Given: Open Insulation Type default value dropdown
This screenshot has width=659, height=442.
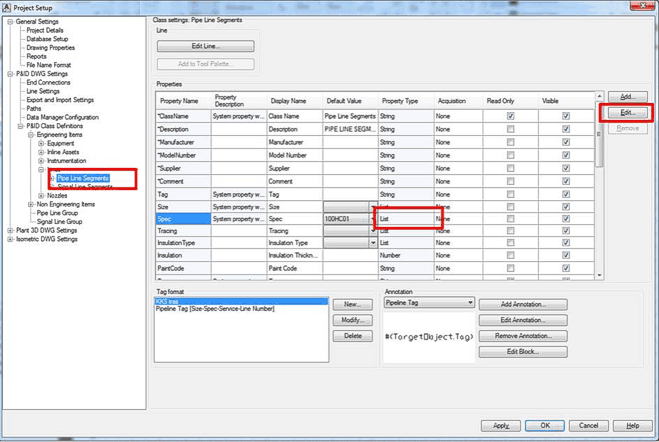Looking at the screenshot, I should tap(374, 243).
